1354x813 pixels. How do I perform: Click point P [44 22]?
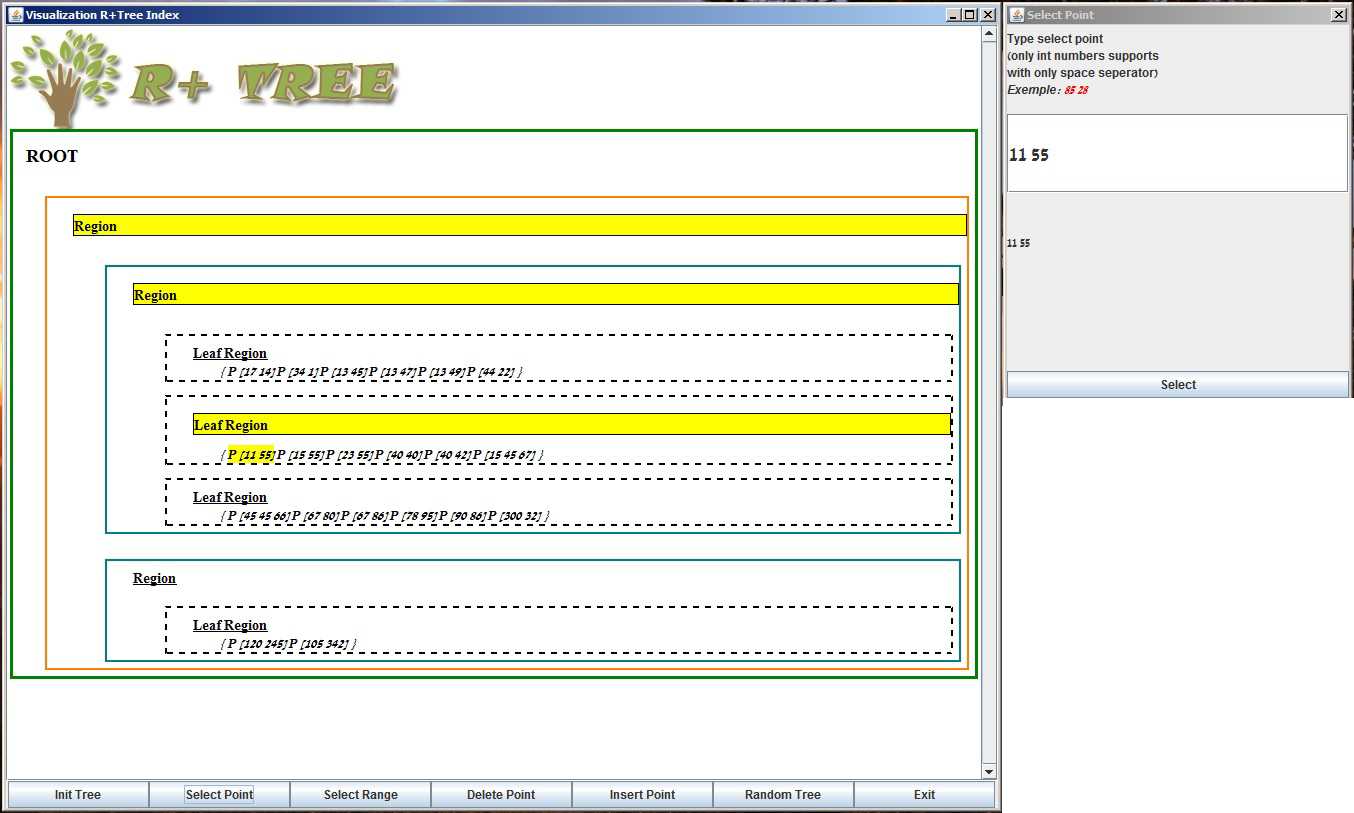490,372
